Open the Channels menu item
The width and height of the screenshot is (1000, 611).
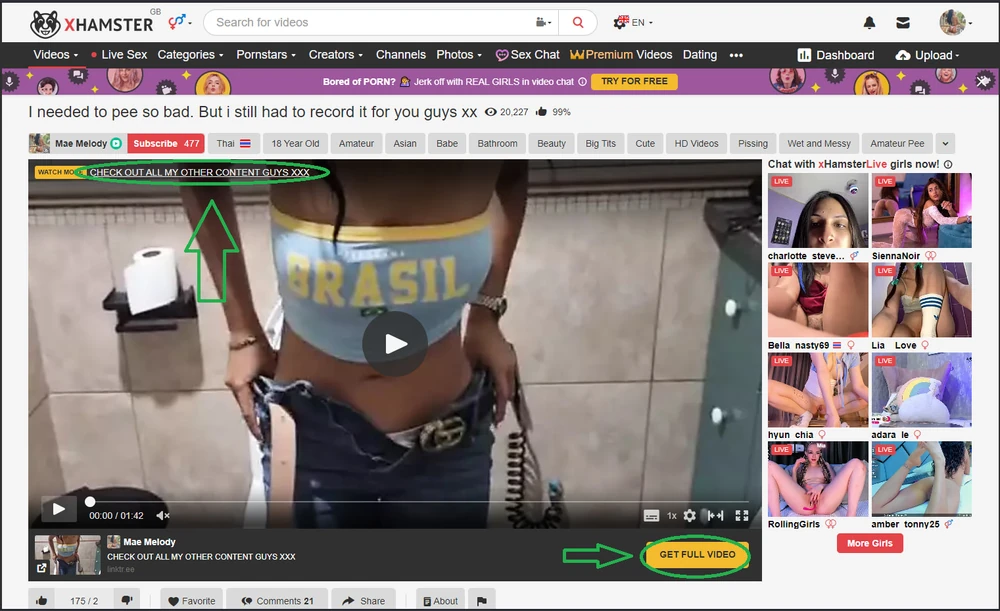pos(400,55)
